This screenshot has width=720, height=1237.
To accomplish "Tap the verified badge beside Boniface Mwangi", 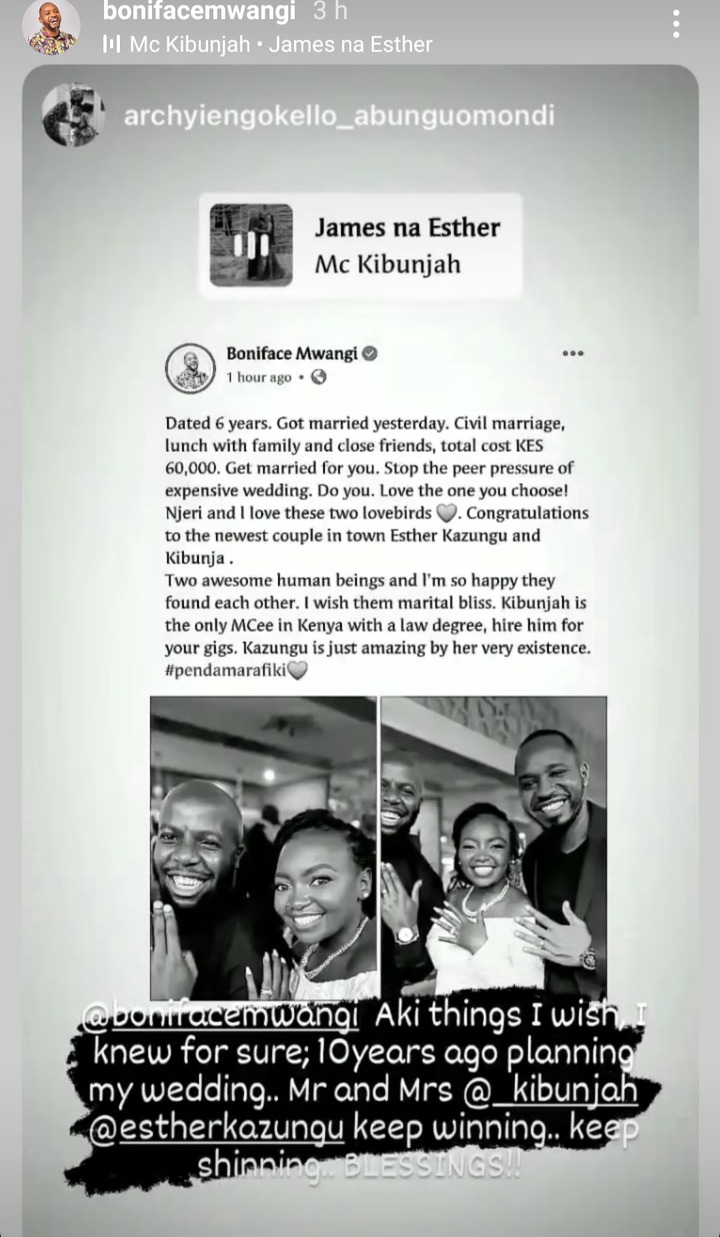I will (x=369, y=353).
